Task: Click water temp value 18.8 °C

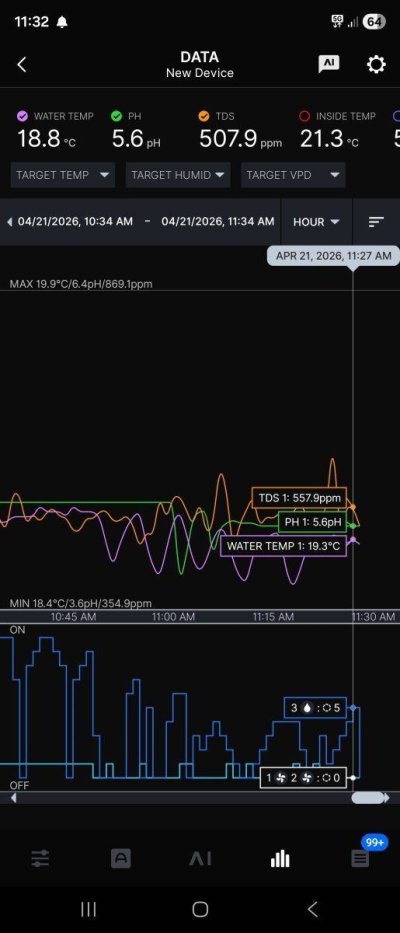Action: pyautogui.click(x=46, y=139)
